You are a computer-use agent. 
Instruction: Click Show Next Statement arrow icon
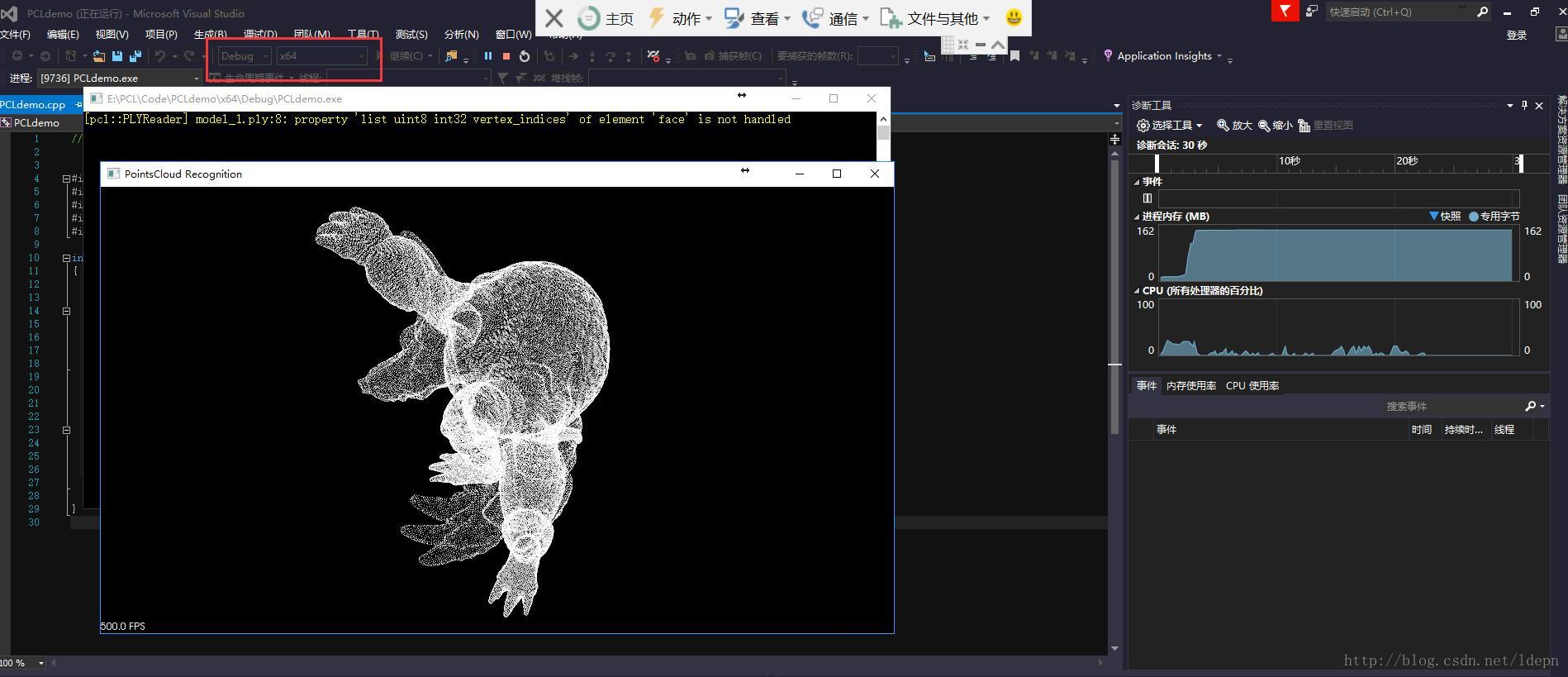[573, 56]
